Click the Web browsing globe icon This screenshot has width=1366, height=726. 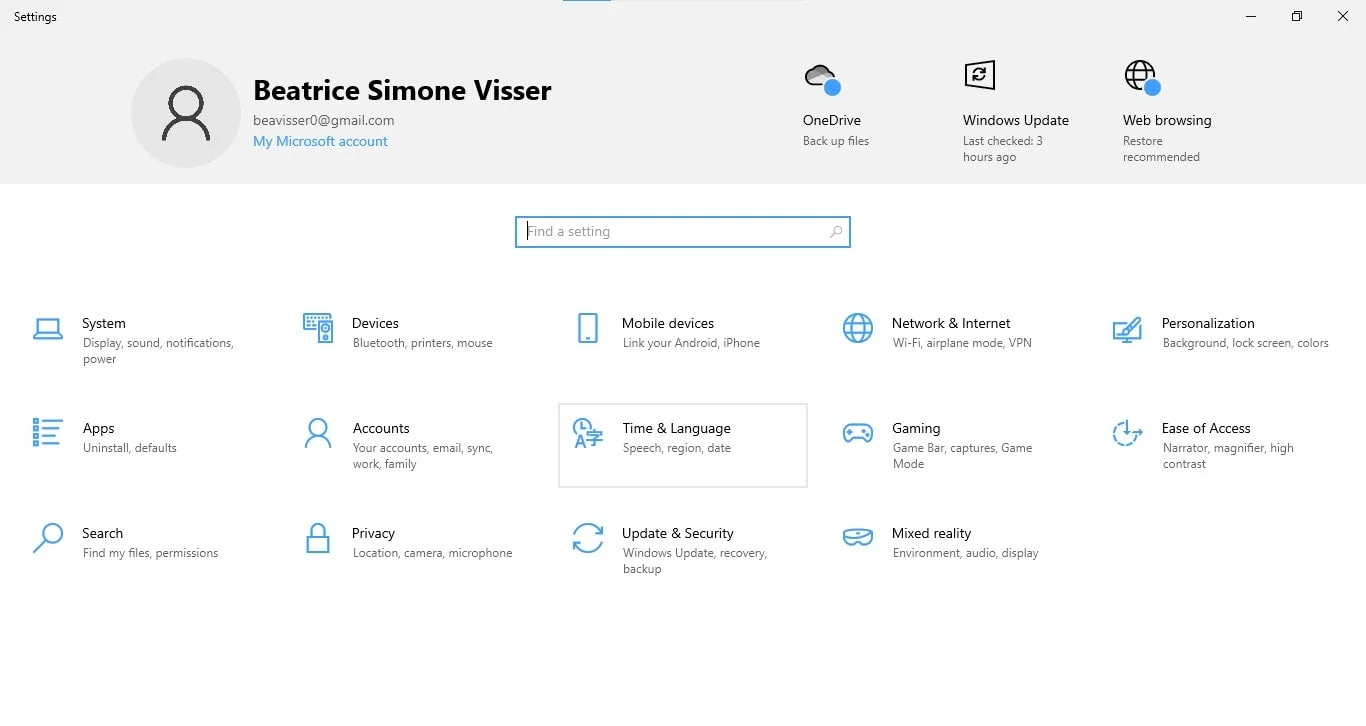click(x=1142, y=77)
